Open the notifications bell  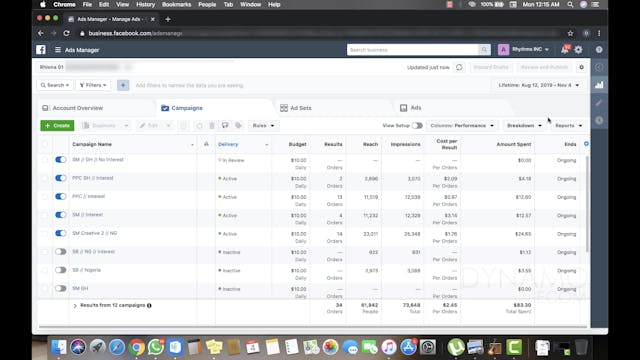point(565,49)
